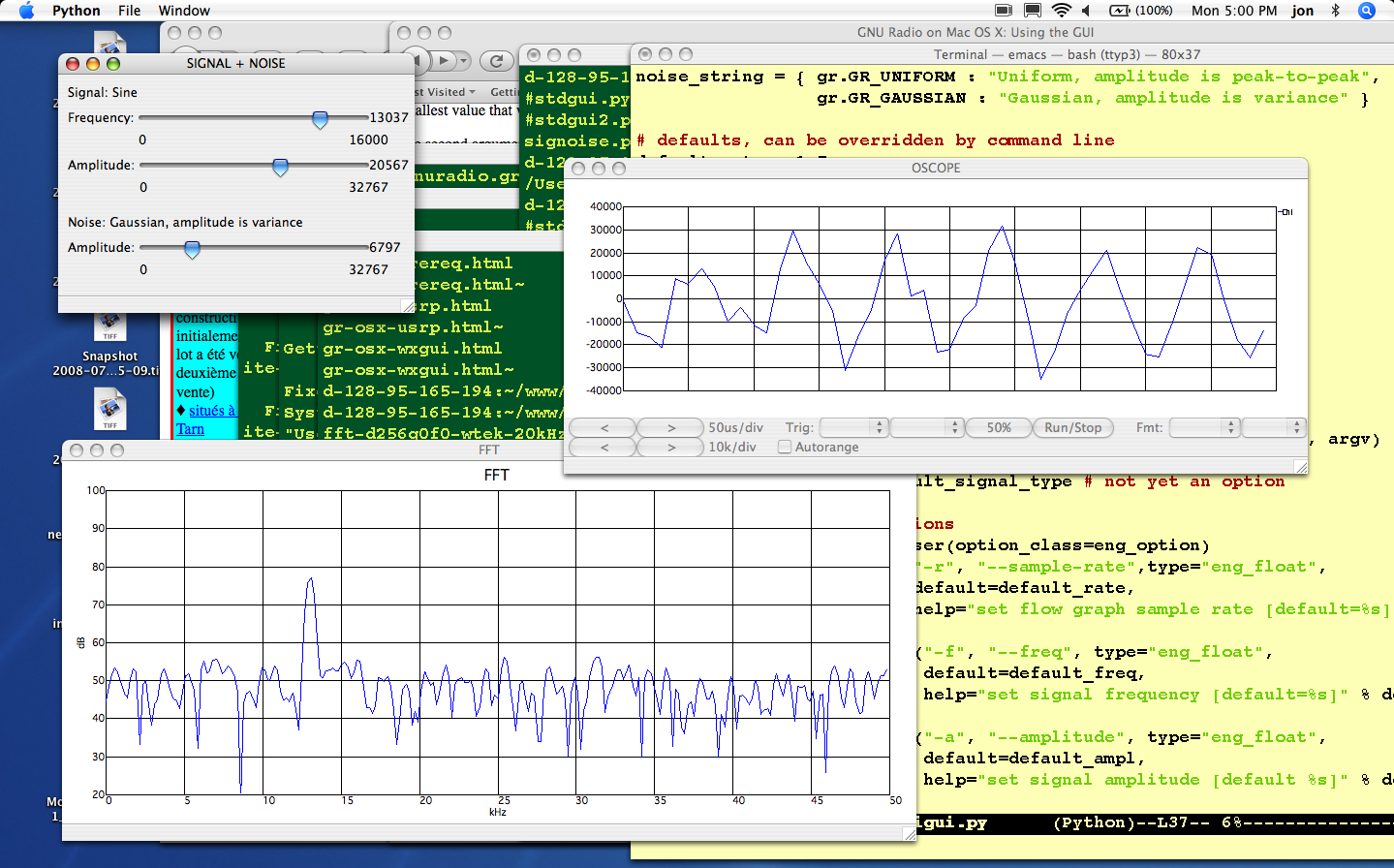Open the user menu labeled jon
Screen dimensions: 1394x868
pos(1303,11)
